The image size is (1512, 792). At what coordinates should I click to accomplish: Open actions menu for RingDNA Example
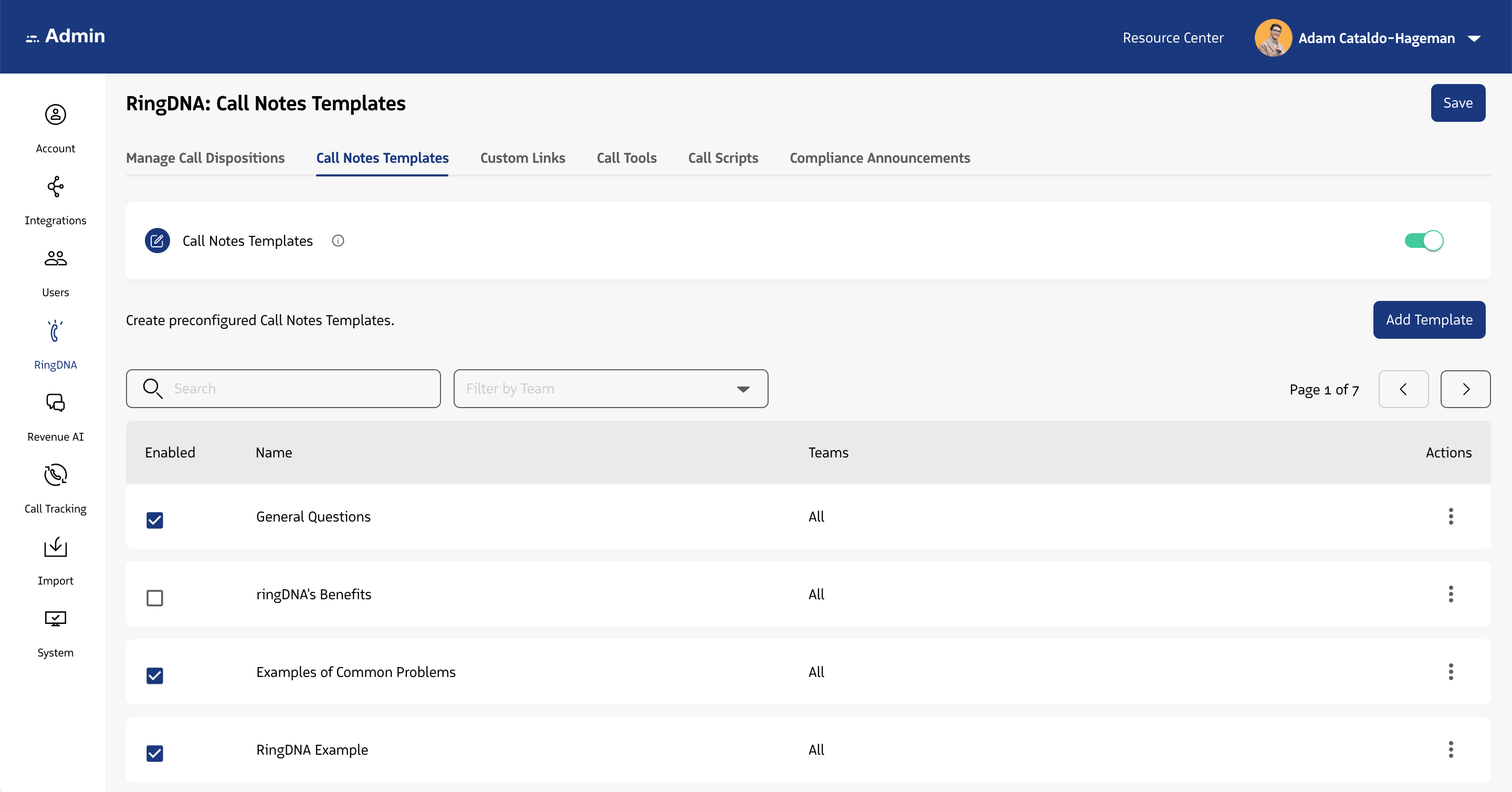(x=1451, y=749)
